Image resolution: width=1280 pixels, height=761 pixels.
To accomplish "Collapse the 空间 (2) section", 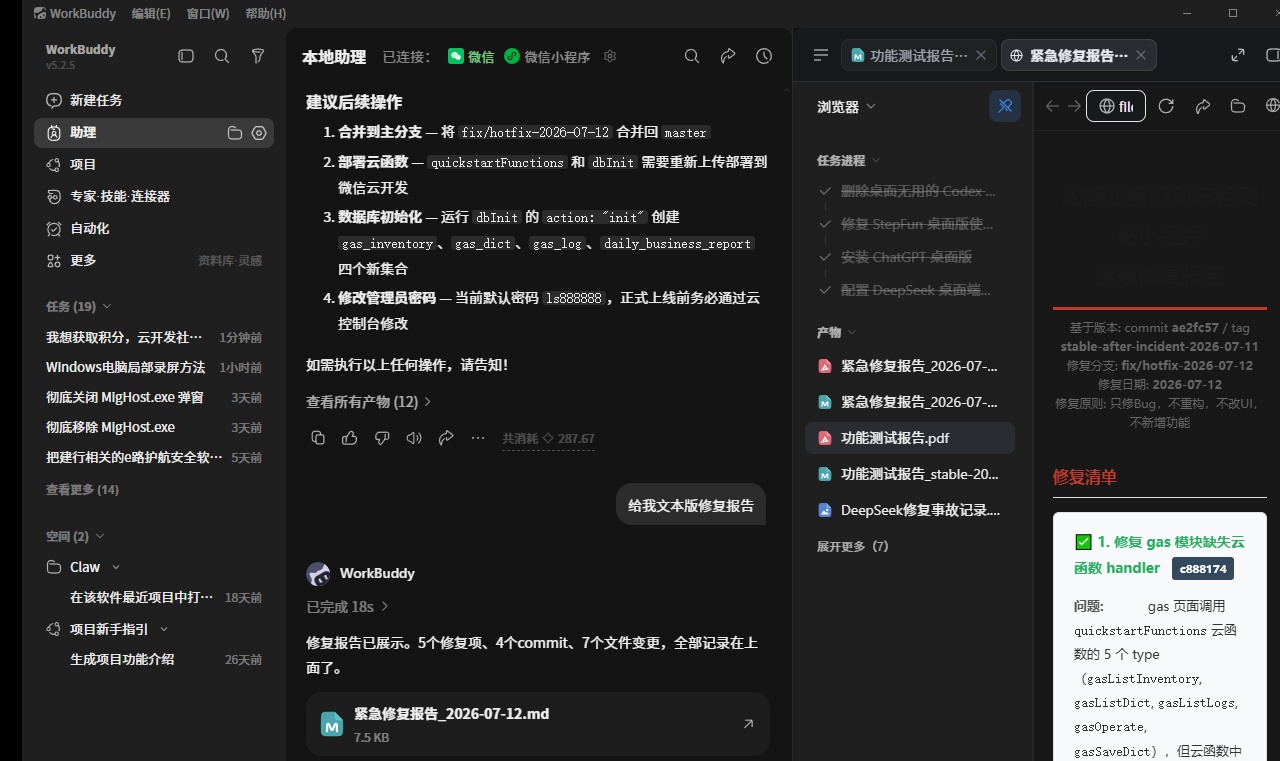I will 75,536.
